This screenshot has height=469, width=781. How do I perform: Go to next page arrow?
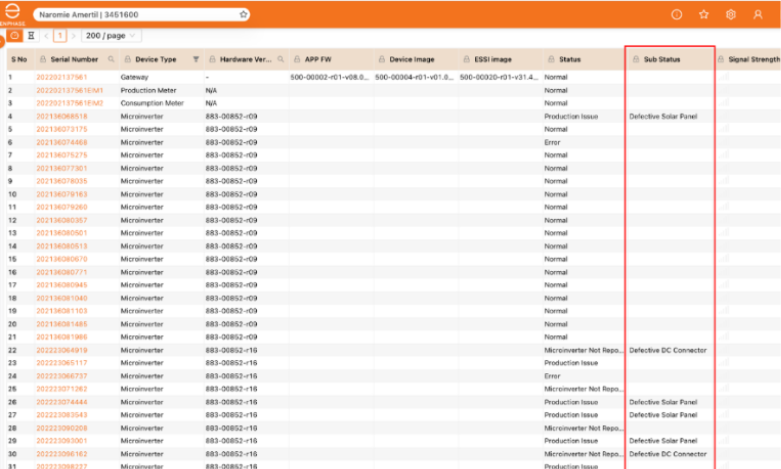[73, 35]
